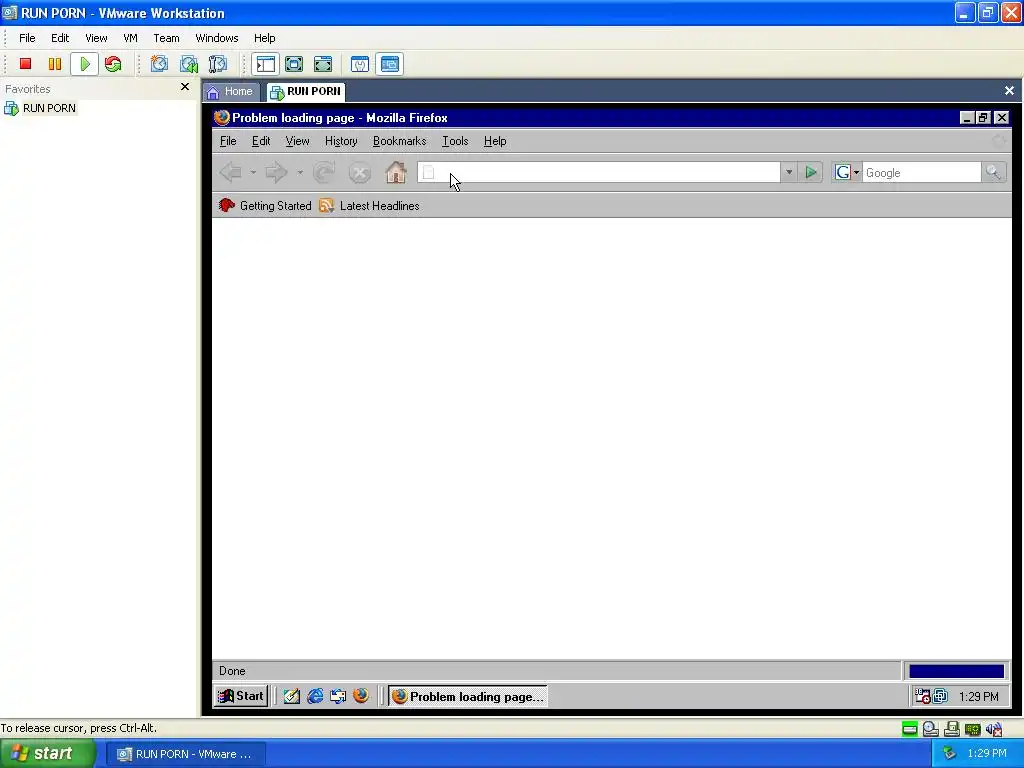Reset the VM using the circular arrows icon
This screenshot has height=768, width=1024.
pos(113,64)
